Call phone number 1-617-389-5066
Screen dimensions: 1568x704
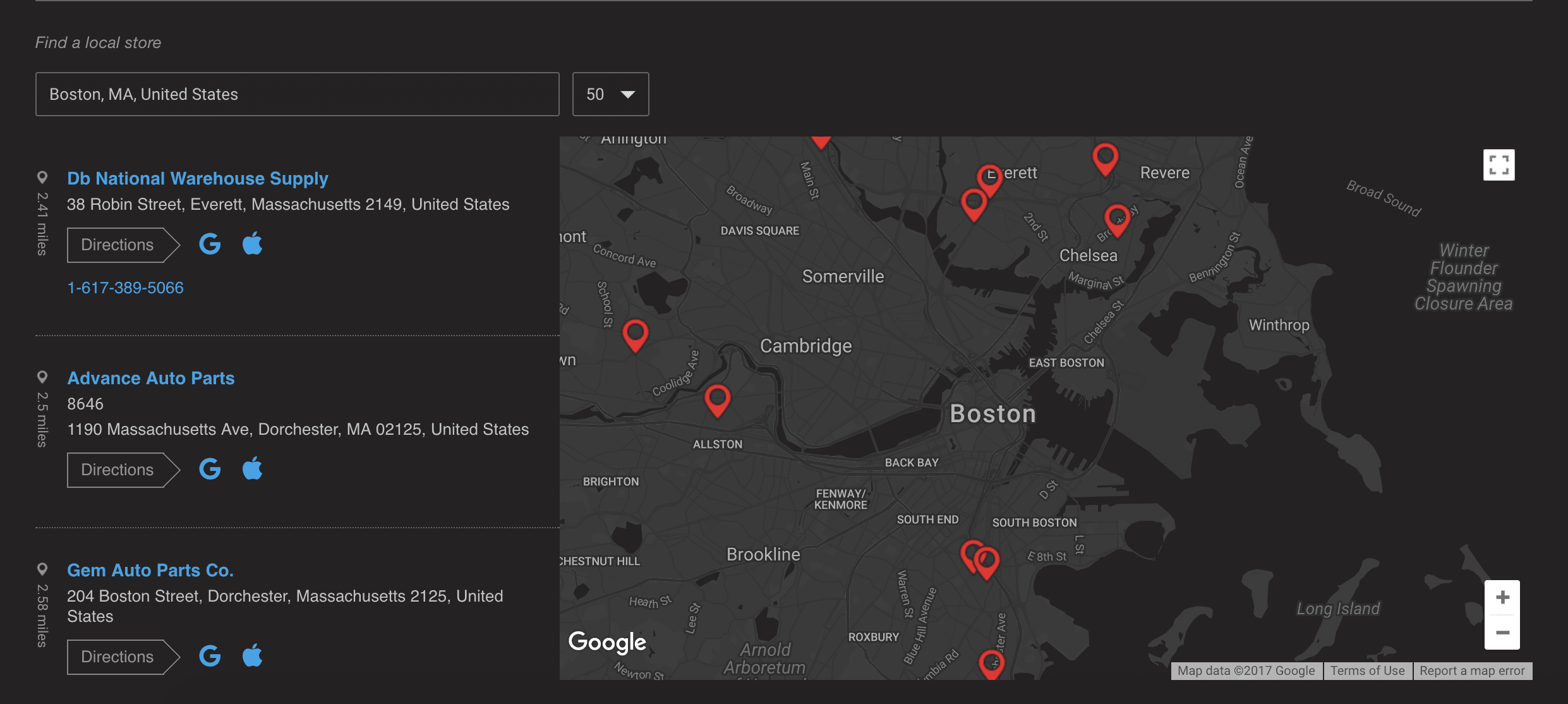pos(125,288)
